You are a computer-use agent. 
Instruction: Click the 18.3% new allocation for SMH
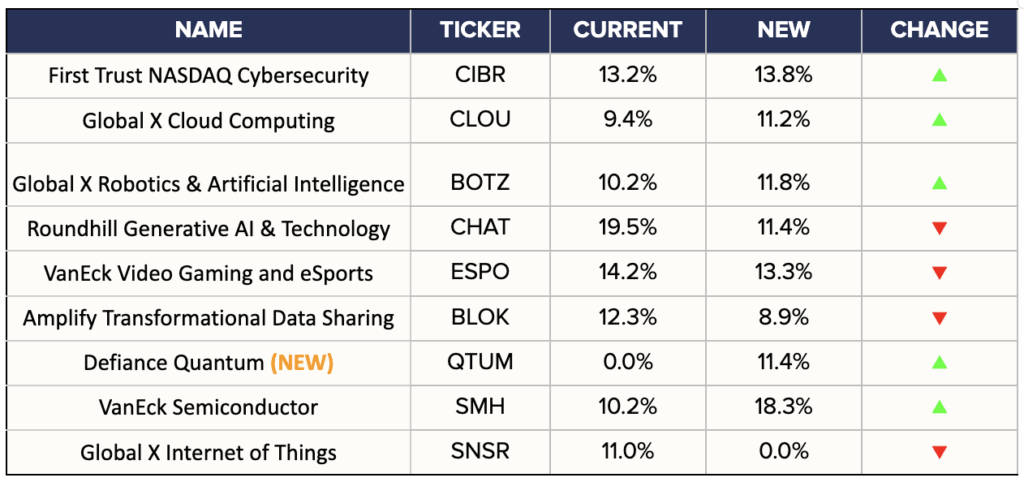click(783, 408)
